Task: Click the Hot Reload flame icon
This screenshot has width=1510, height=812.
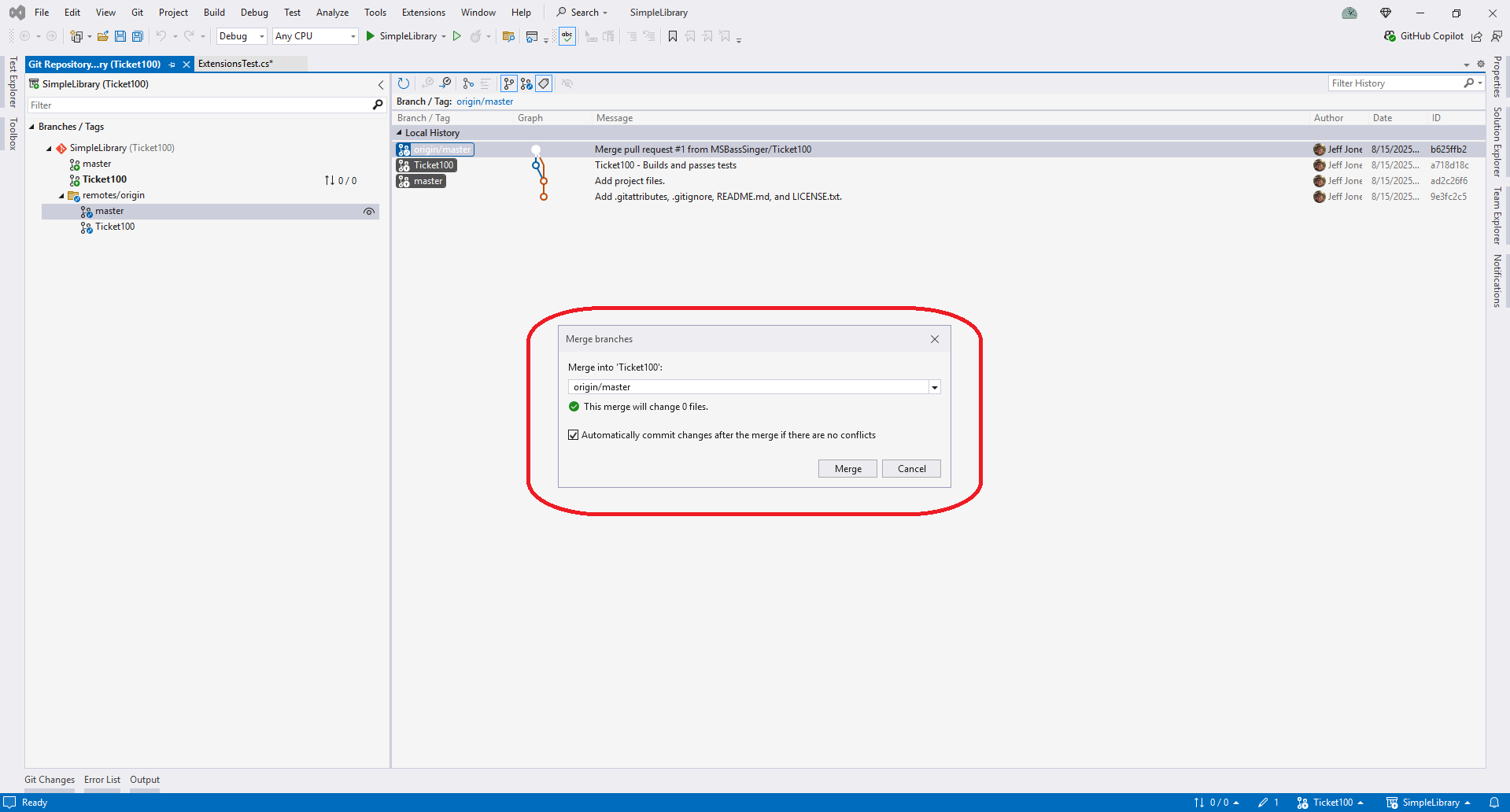Action: coord(476,36)
